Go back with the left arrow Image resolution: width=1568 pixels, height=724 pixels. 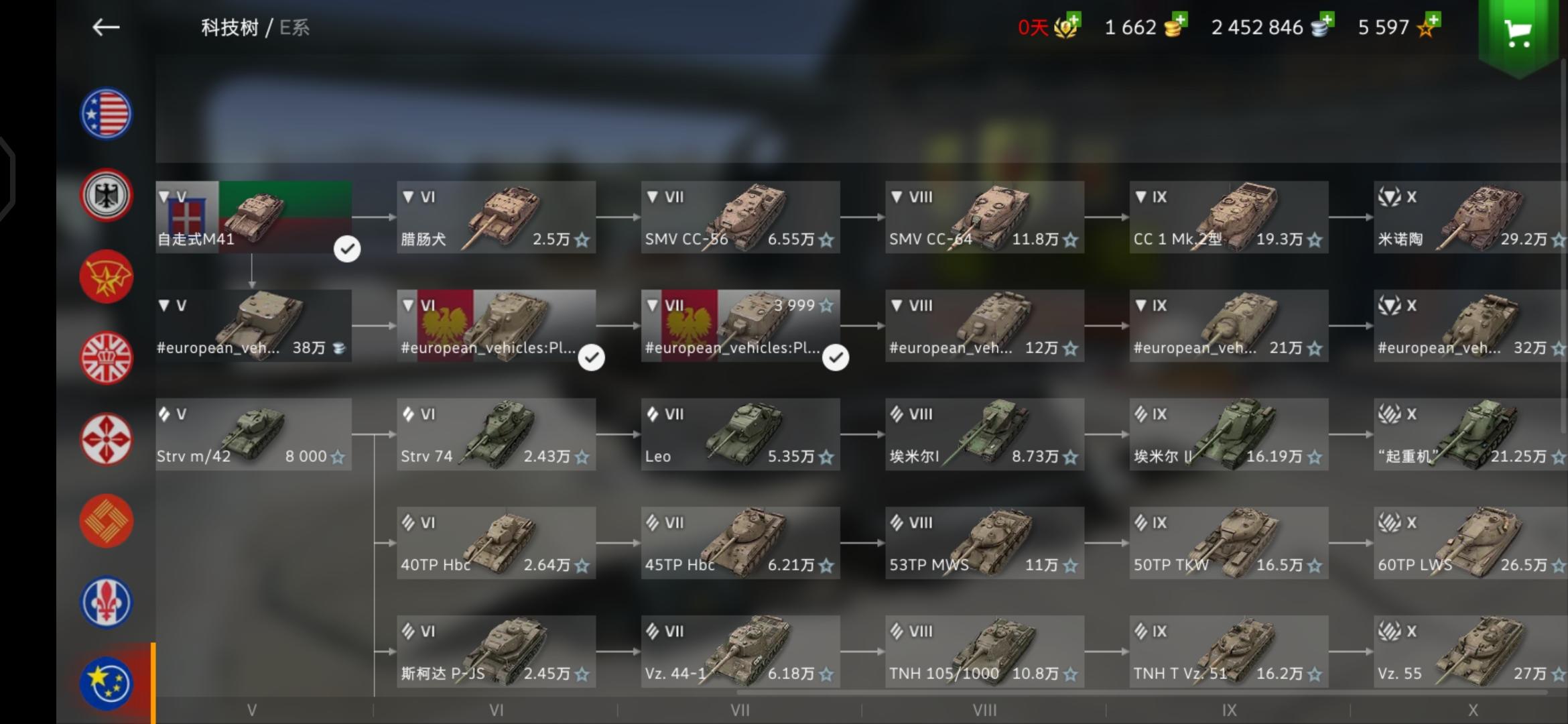point(106,27)
